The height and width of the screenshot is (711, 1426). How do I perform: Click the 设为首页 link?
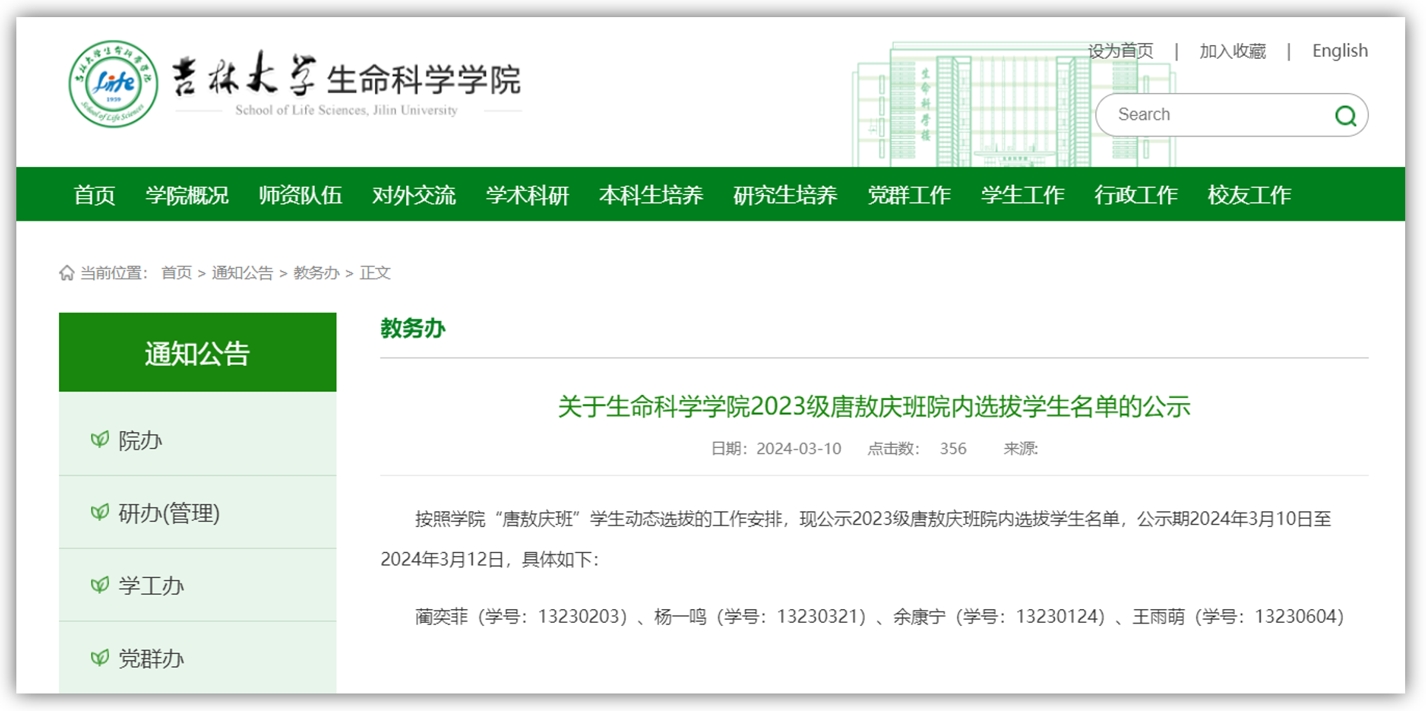1120,51
